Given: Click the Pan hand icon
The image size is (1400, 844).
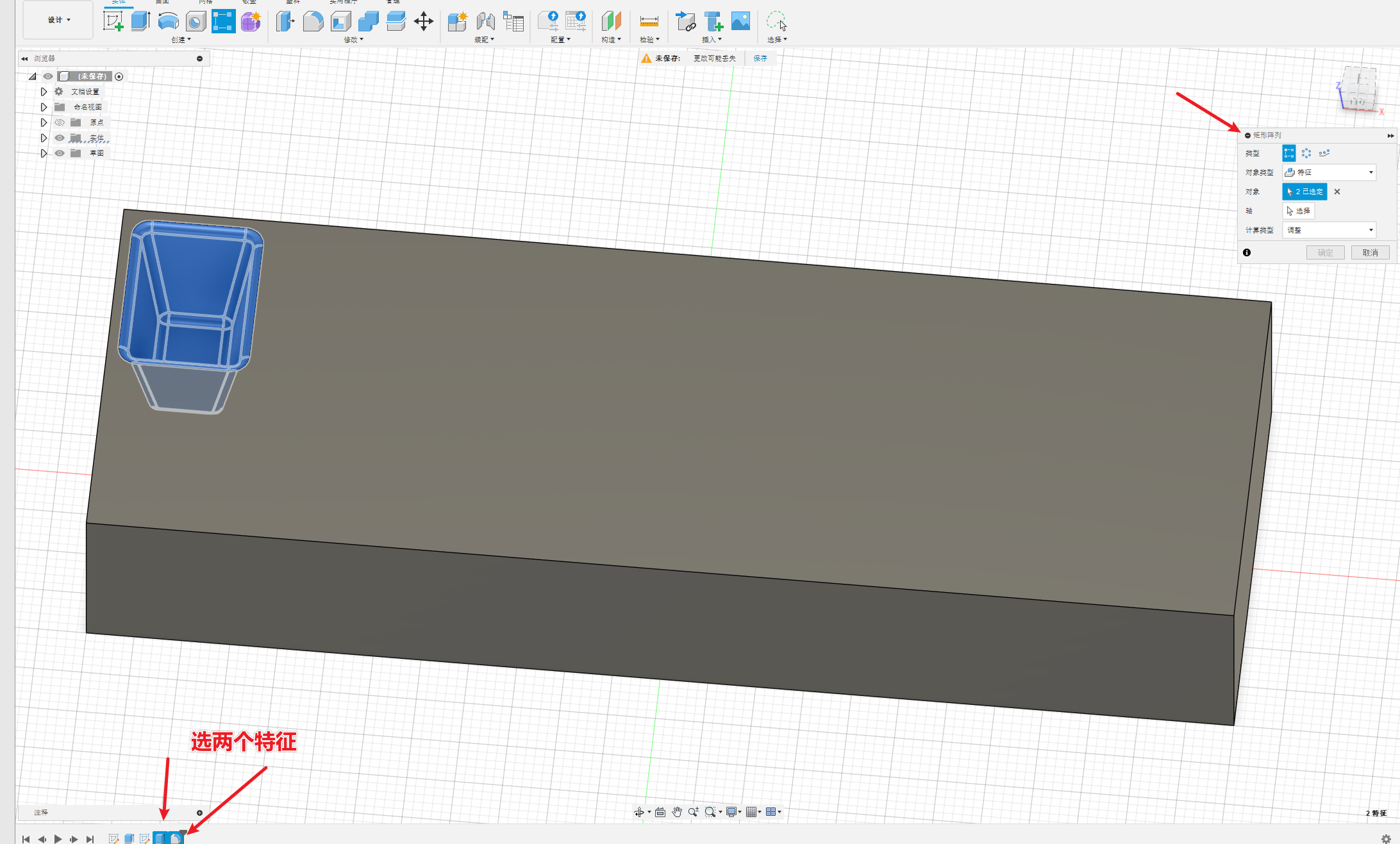Looking at the screenshot, I should pos(677,812).
